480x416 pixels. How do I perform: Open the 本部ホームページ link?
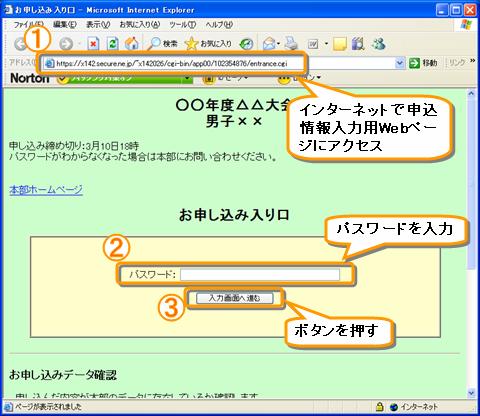[46, 190]
